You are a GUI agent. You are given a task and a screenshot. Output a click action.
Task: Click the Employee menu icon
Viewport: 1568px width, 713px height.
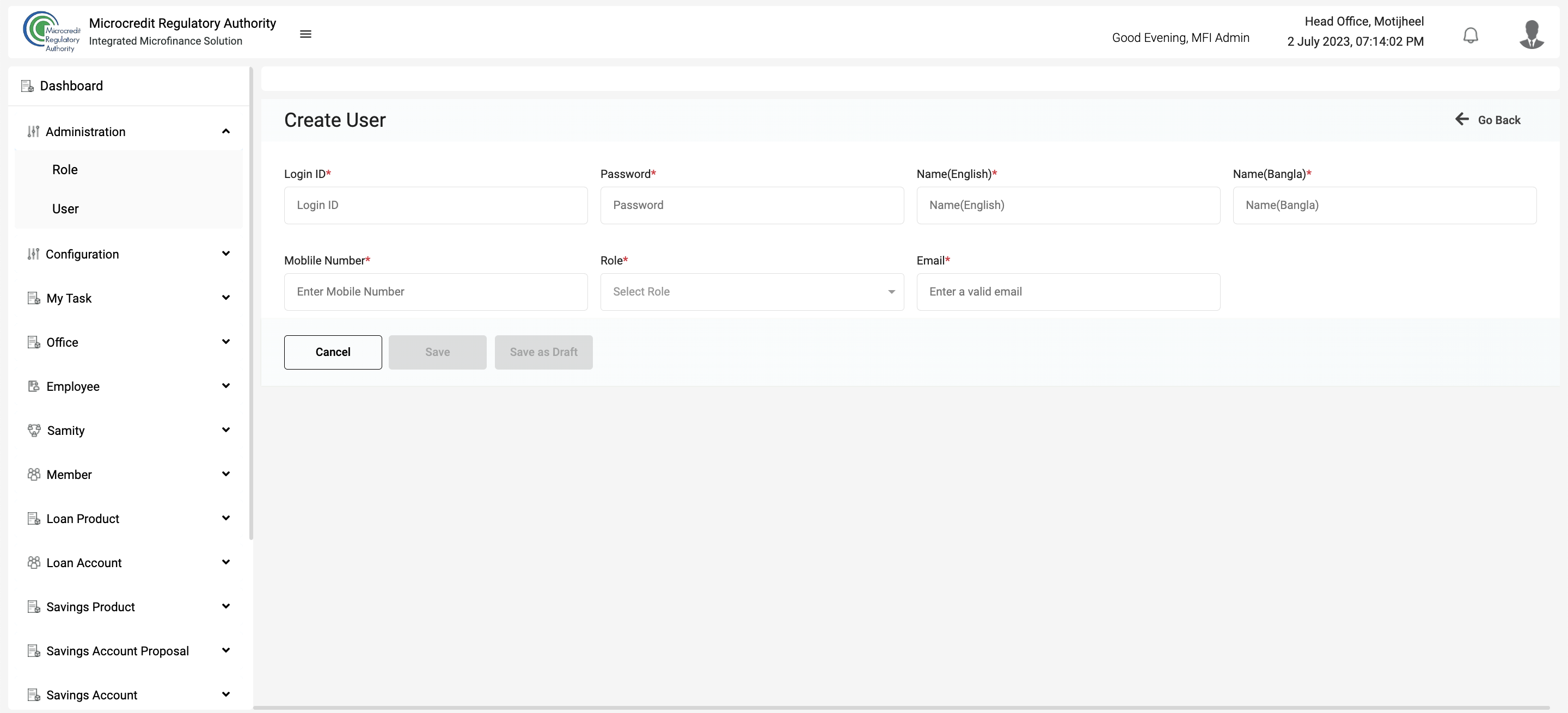click(34, 386)
